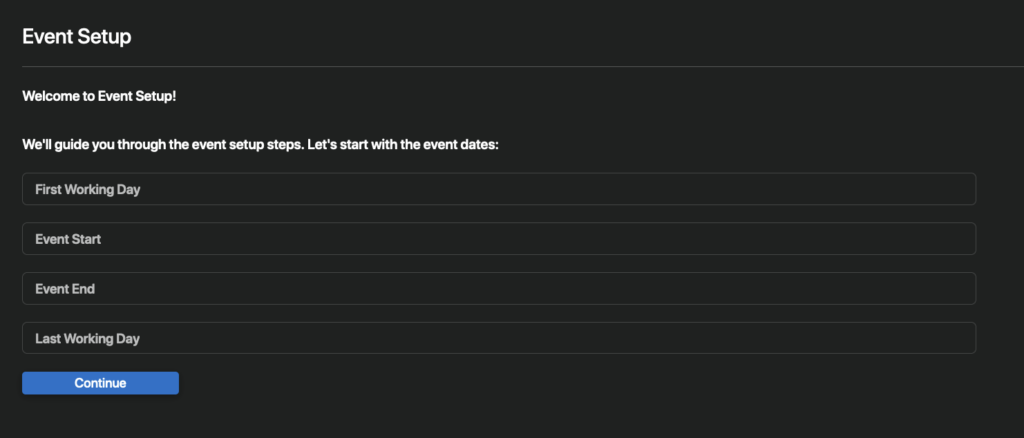
Task: Click the First Working Day date field
Action: coord(498,189)
